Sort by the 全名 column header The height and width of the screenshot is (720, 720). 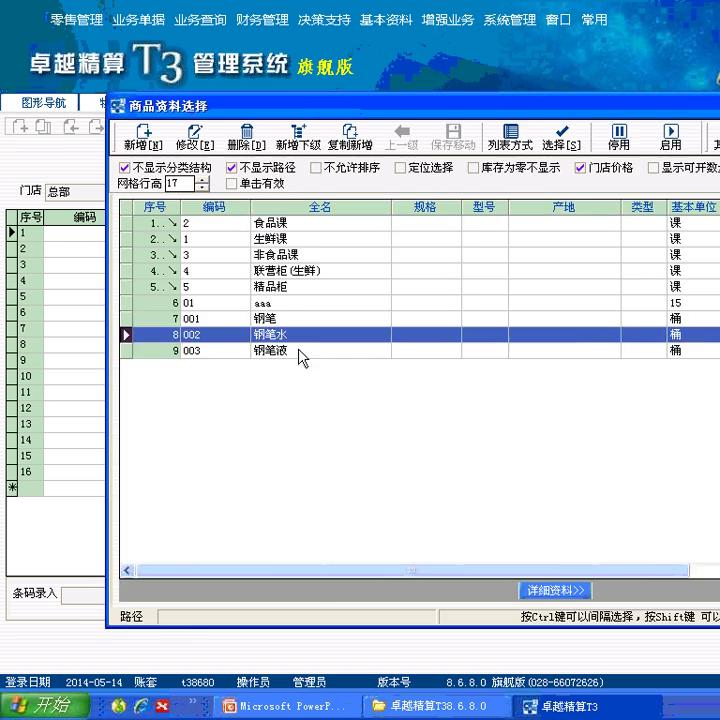click(321, 207)
